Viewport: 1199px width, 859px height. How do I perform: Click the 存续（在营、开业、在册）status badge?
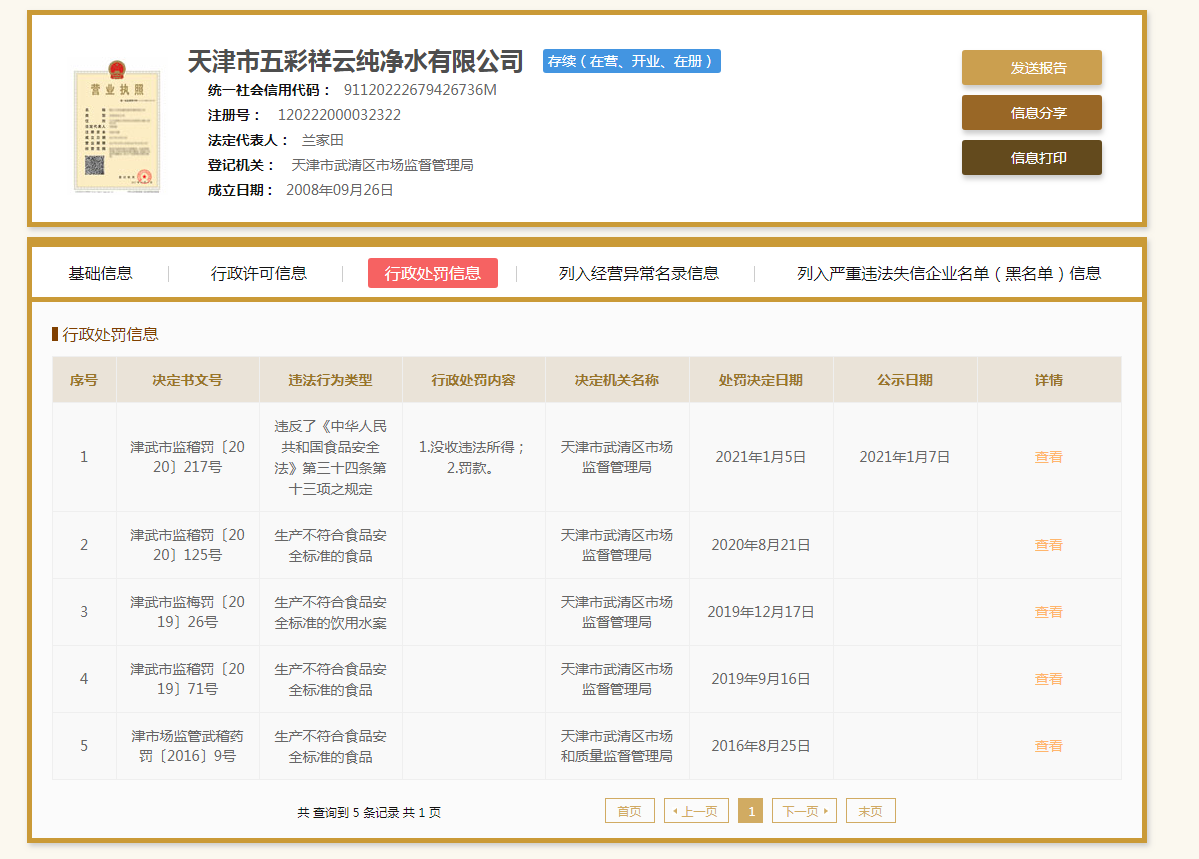[632, 61]
